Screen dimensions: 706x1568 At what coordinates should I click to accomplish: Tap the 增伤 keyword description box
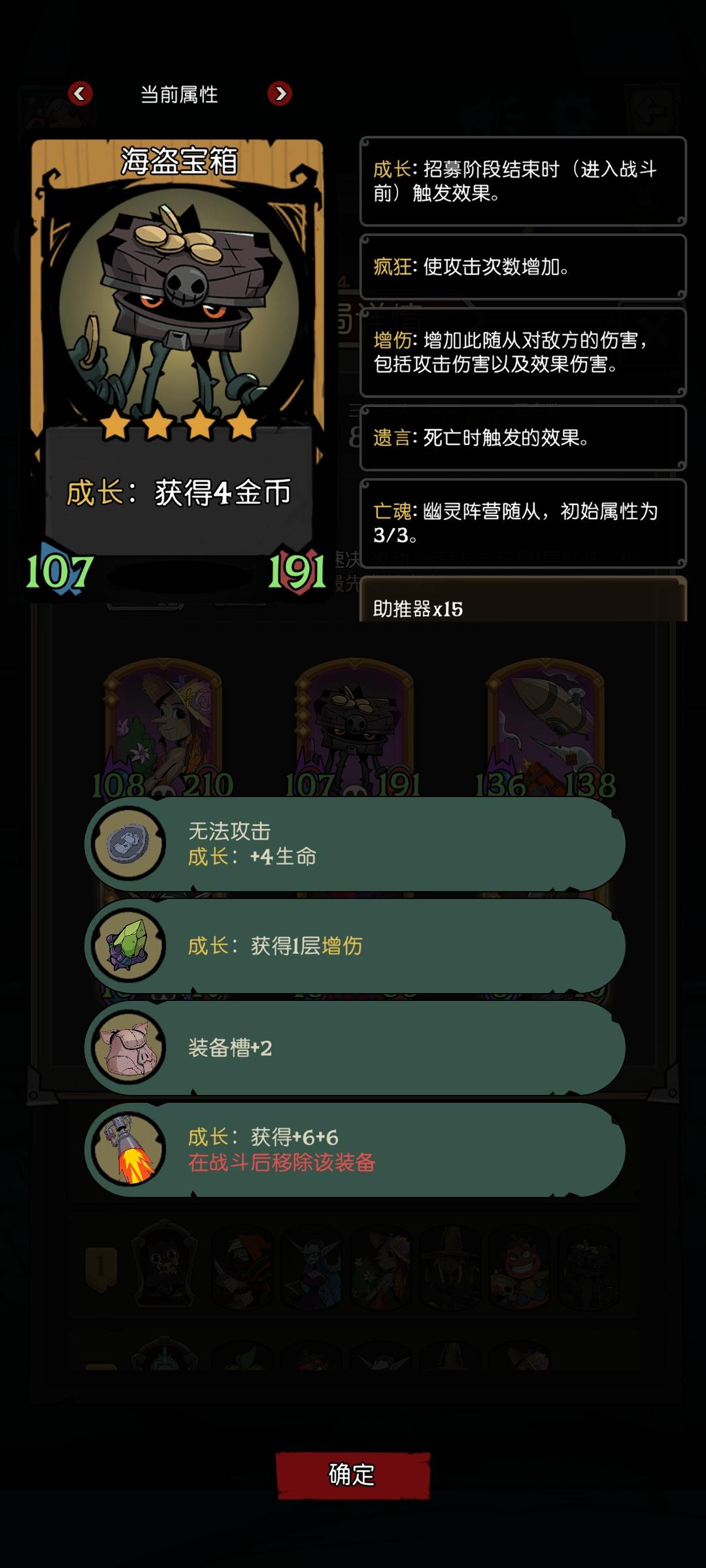click(x=523, y=352)
